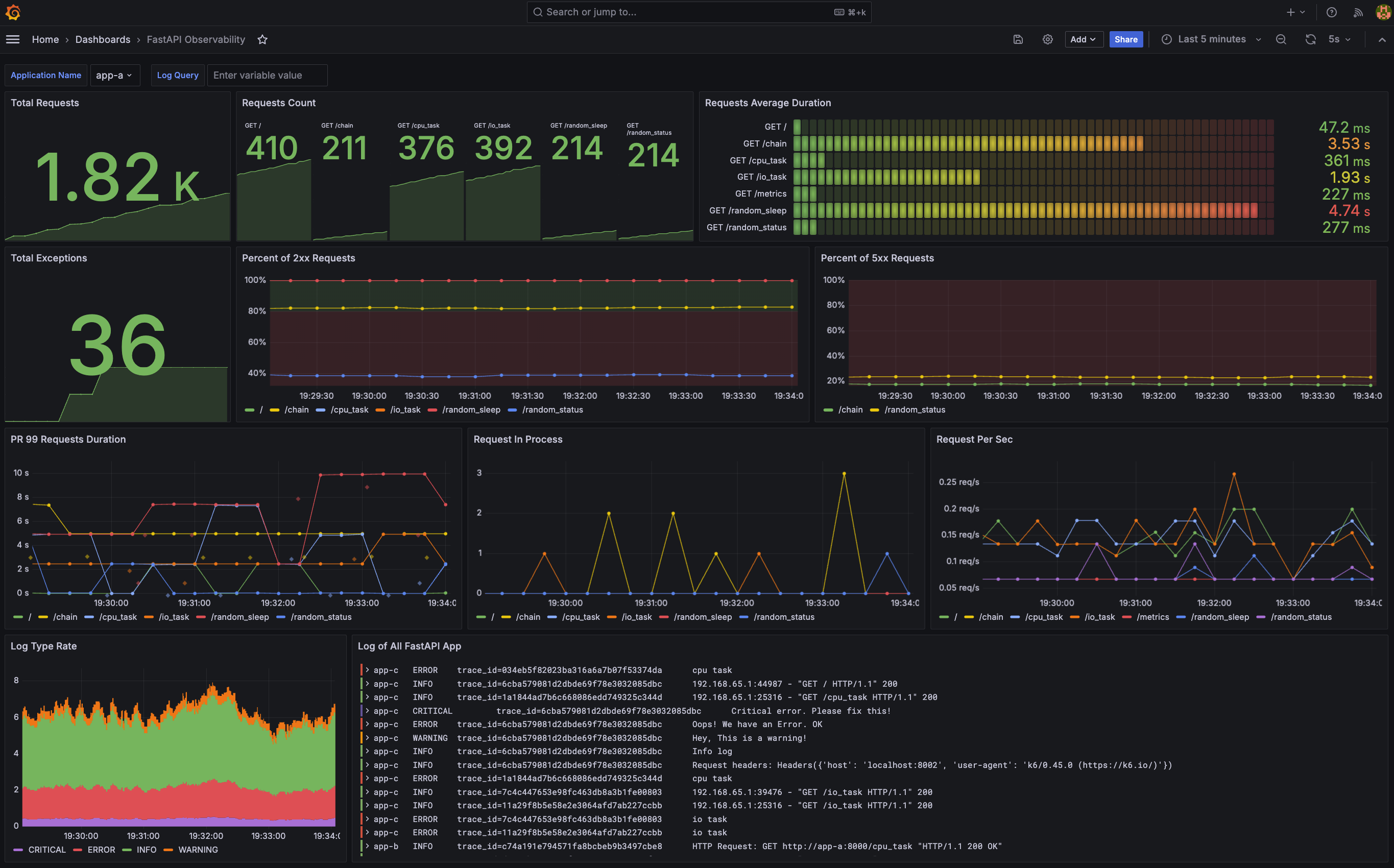This screenshot has width=1394, height=868.
Task: Expand the 5s refresh interval dropdown
Action: pos(1339,39)
